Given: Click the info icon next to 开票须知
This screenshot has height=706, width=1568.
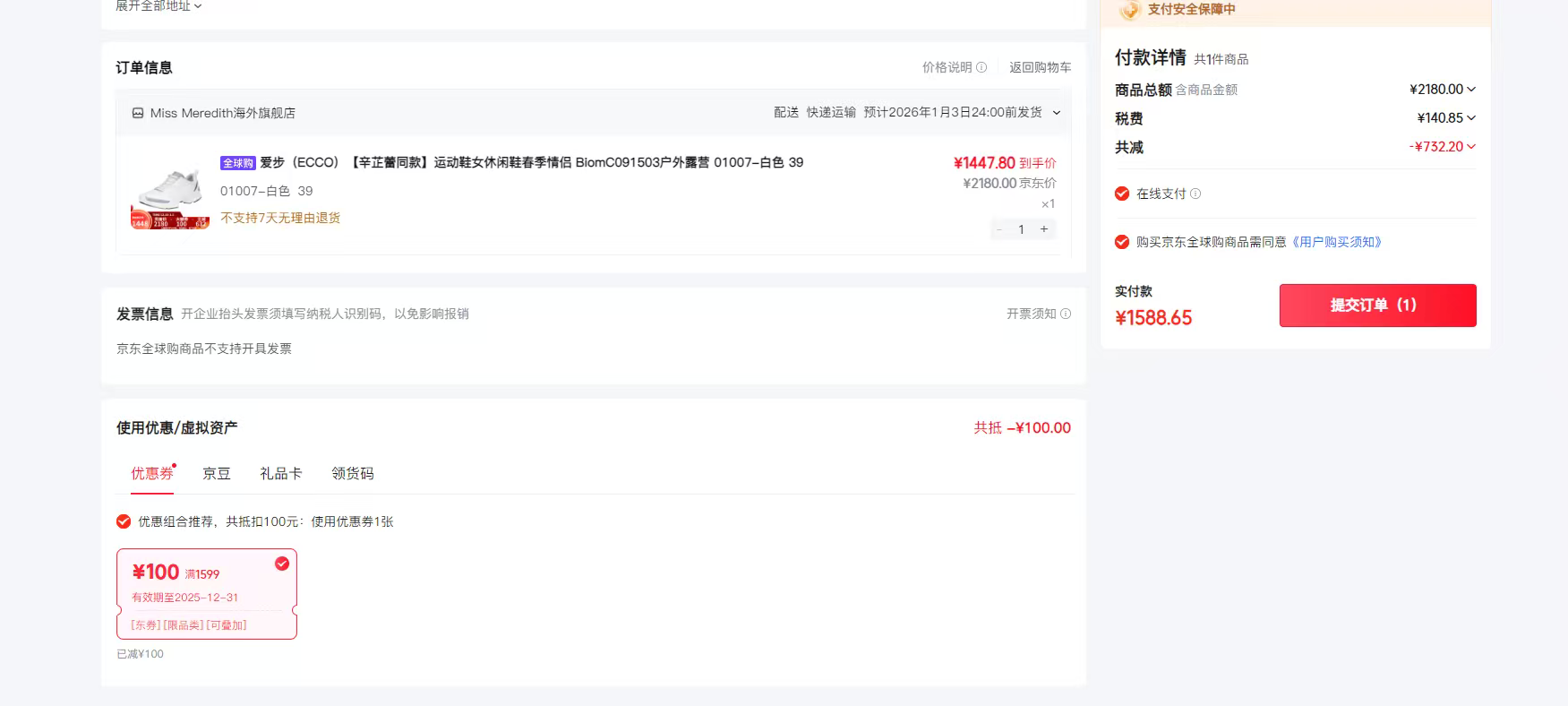Looking at the screenshot, I should (1066, 314).
